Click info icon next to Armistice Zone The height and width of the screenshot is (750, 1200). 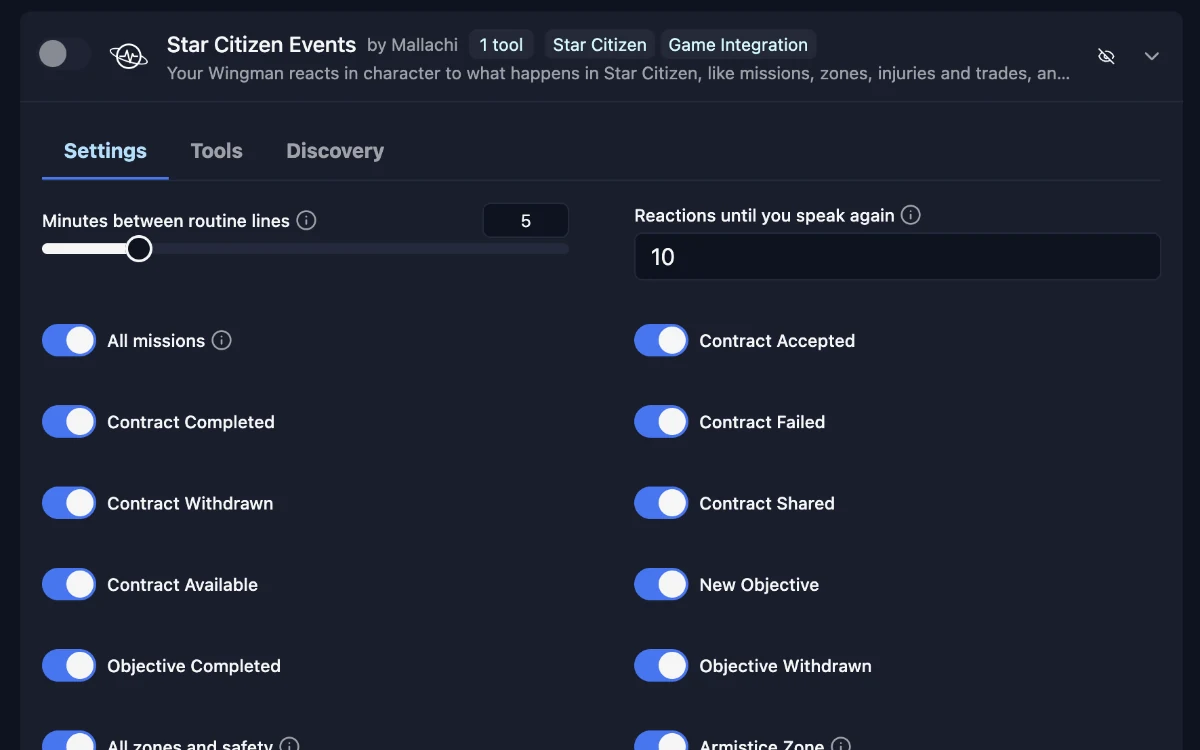tap(841, 745)
